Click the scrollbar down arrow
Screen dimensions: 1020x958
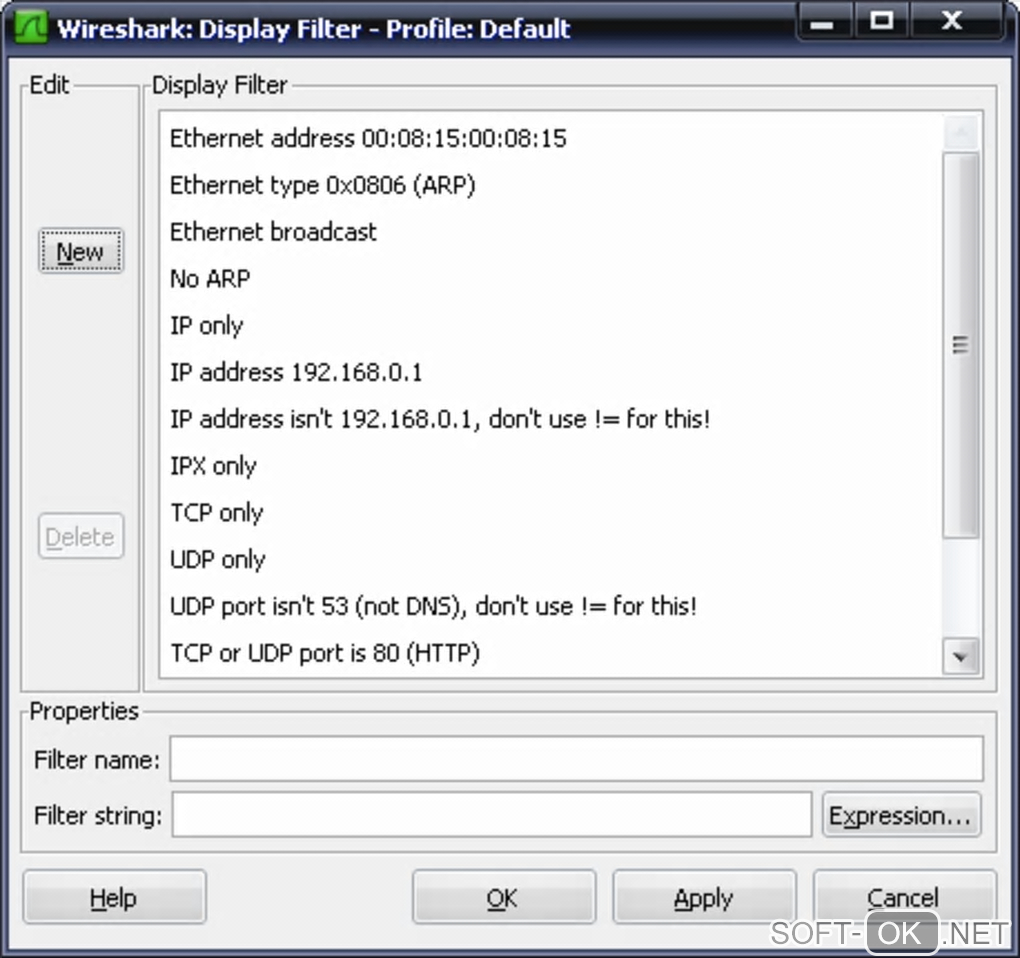(x=961, y=656)
